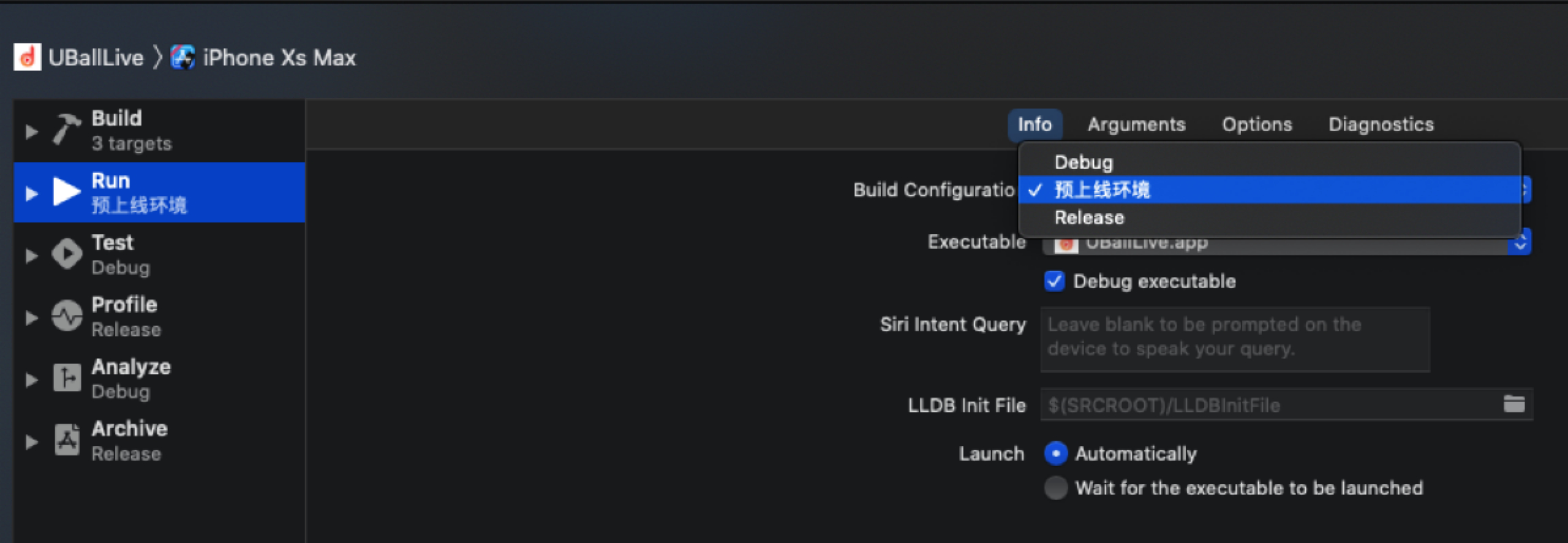The width and height of the screenshot is (1568, 543).
Task: Click the LLDB Init File label
Action: pos(967,405)
